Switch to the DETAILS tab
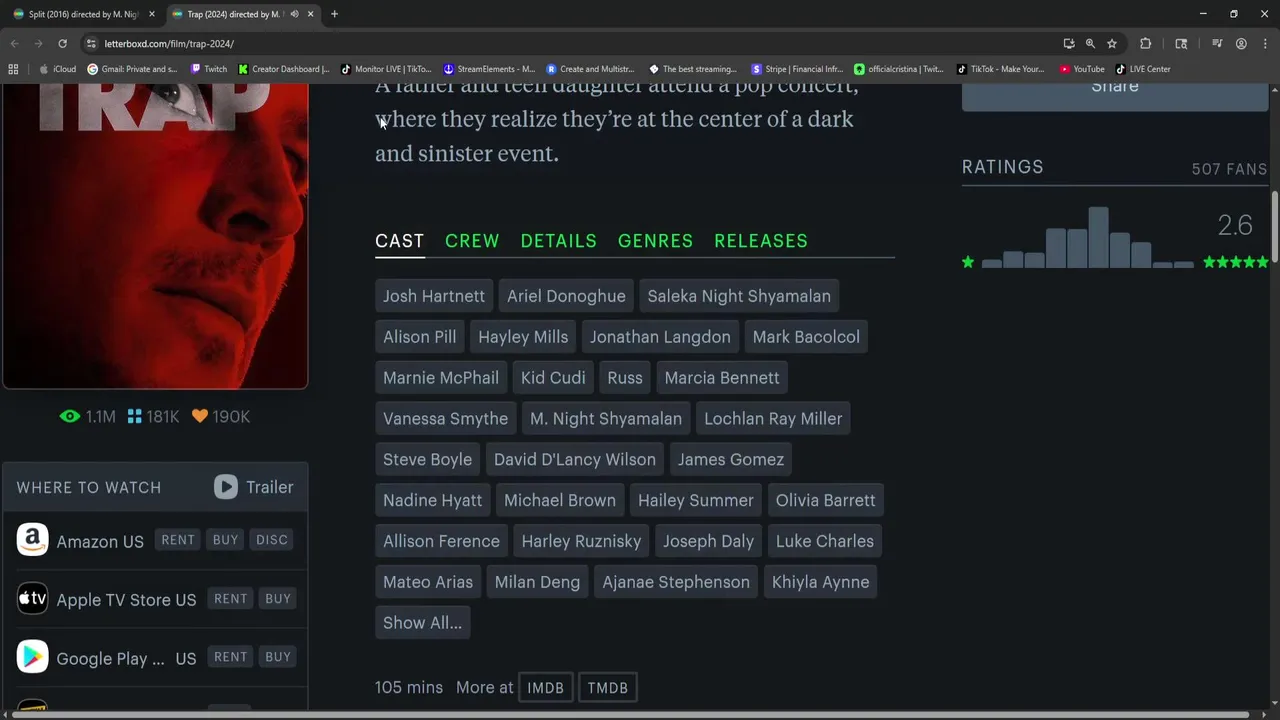 click(558, 241)
